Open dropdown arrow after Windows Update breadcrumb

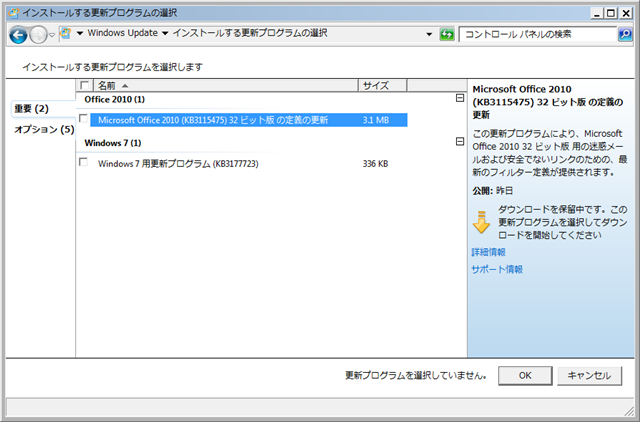coord(165,33)
